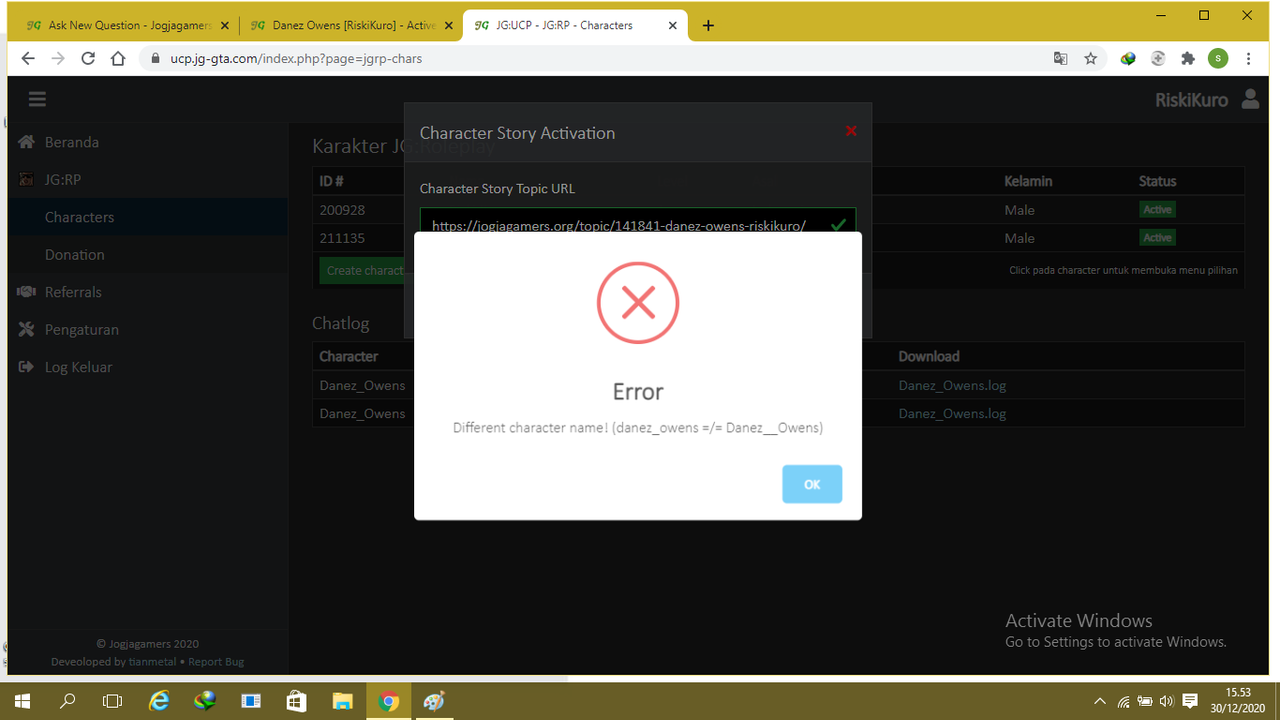1280x720 pixels.
Task: Open Pengaturan settings in sidebar
Action: [82, 330]
